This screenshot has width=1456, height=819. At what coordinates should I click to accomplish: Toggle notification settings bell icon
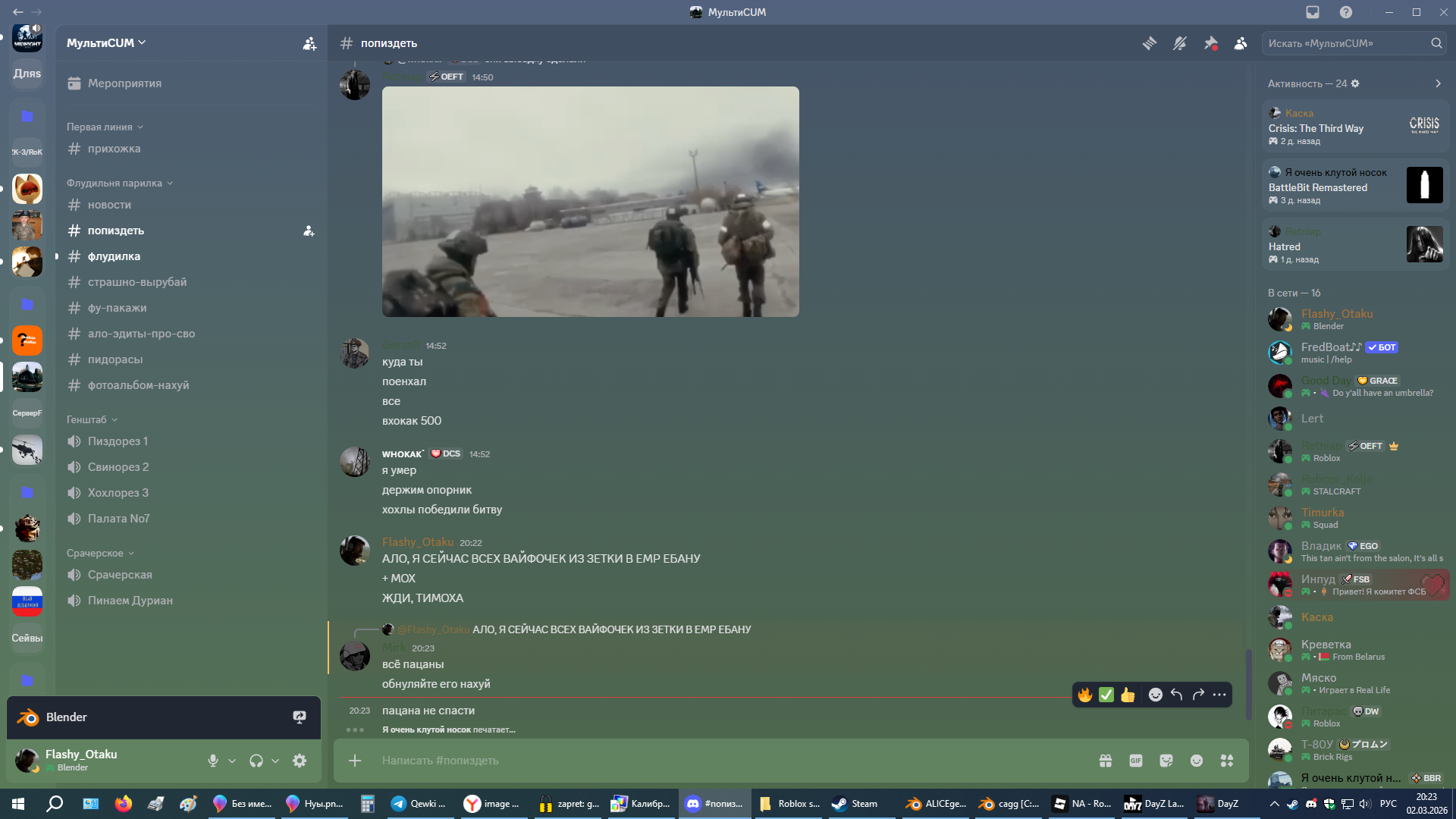tap(1180, 43)
